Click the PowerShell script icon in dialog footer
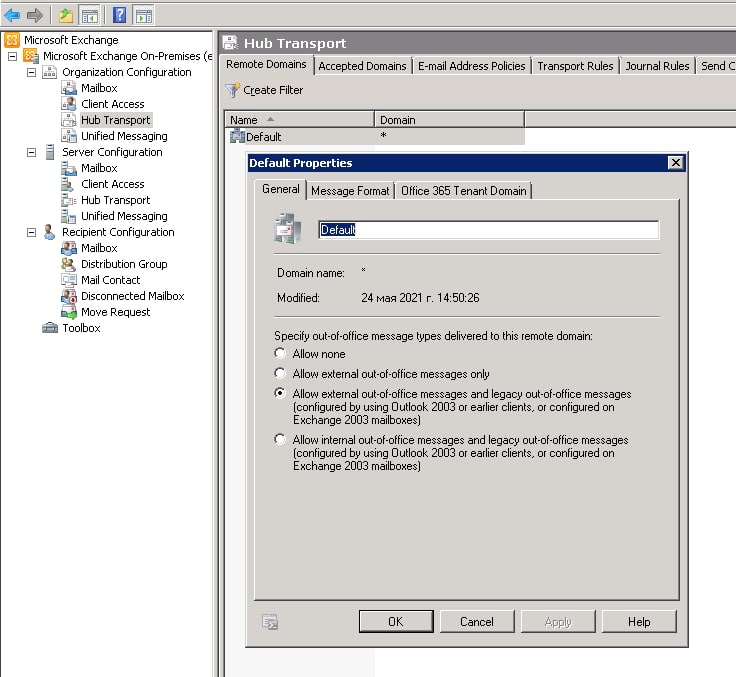 [x=270, y=622]
